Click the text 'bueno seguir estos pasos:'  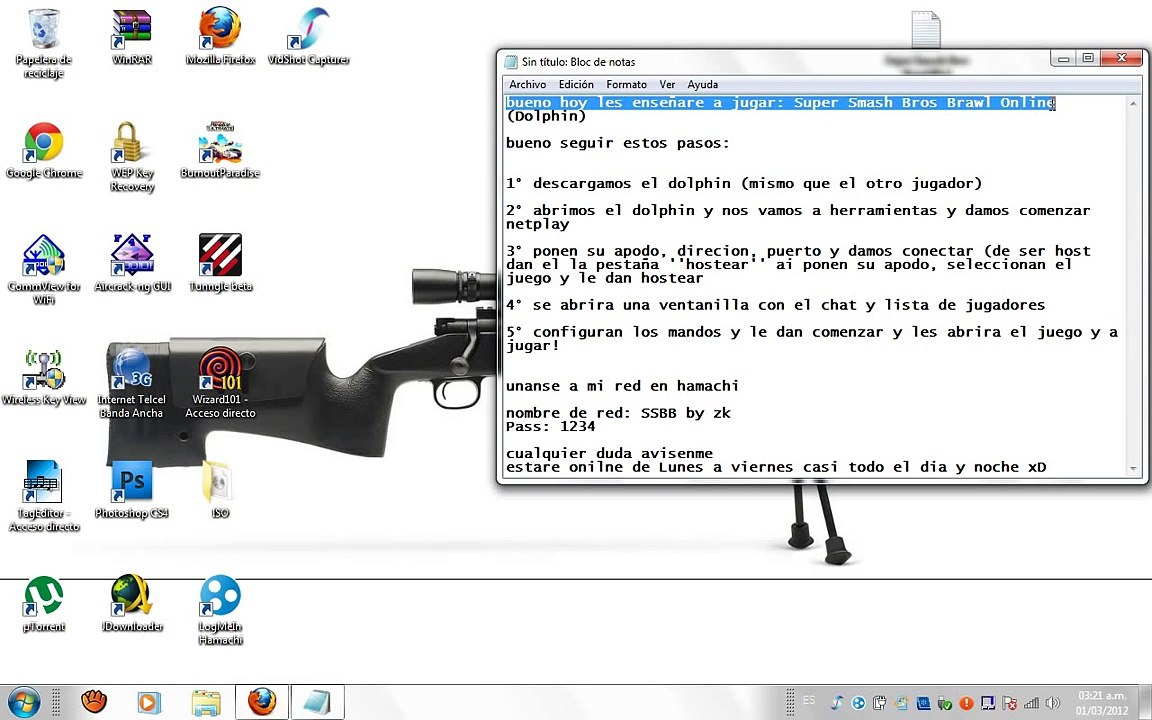point(618,143)
